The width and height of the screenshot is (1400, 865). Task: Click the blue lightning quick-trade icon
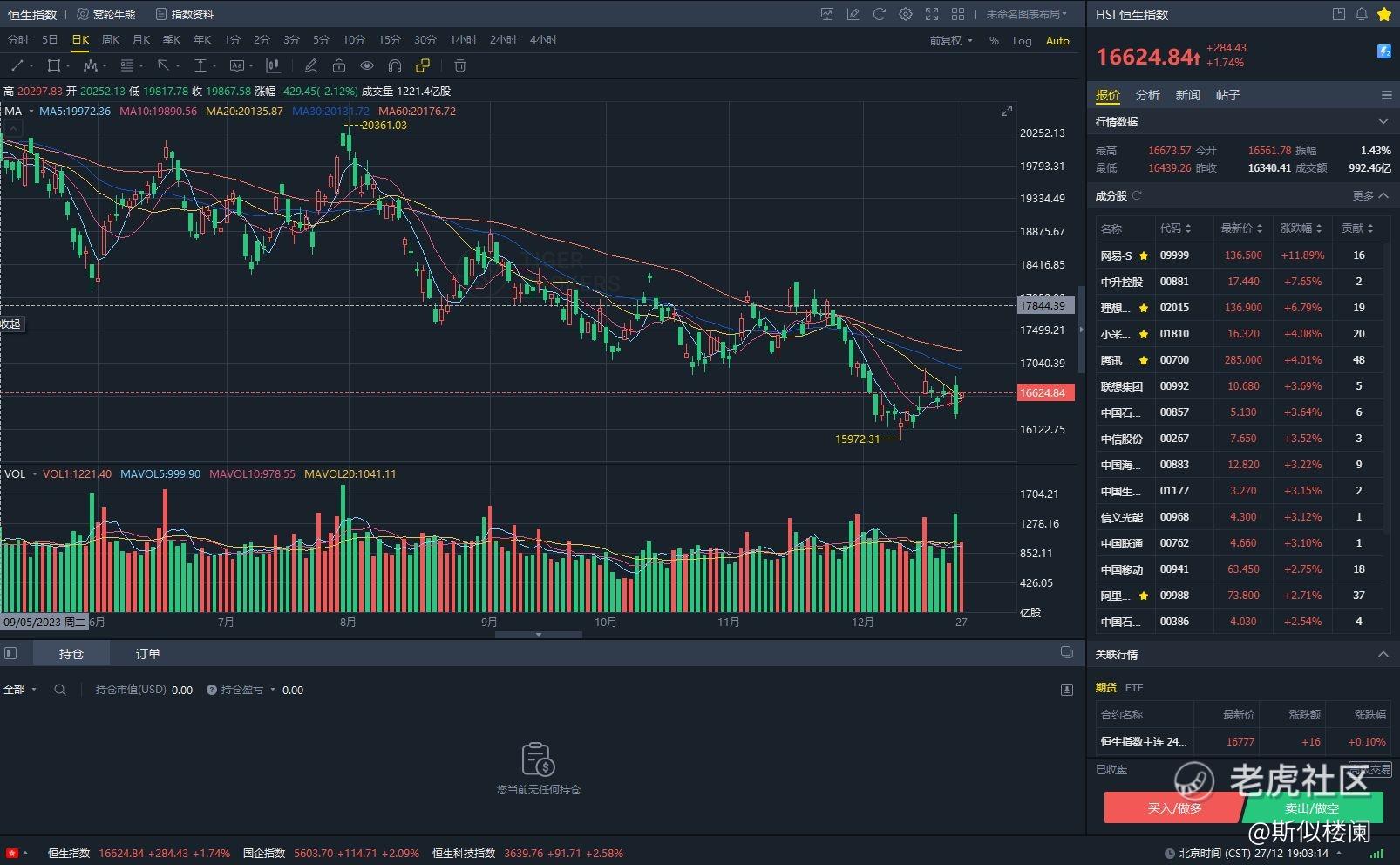tap(1383, 52)
